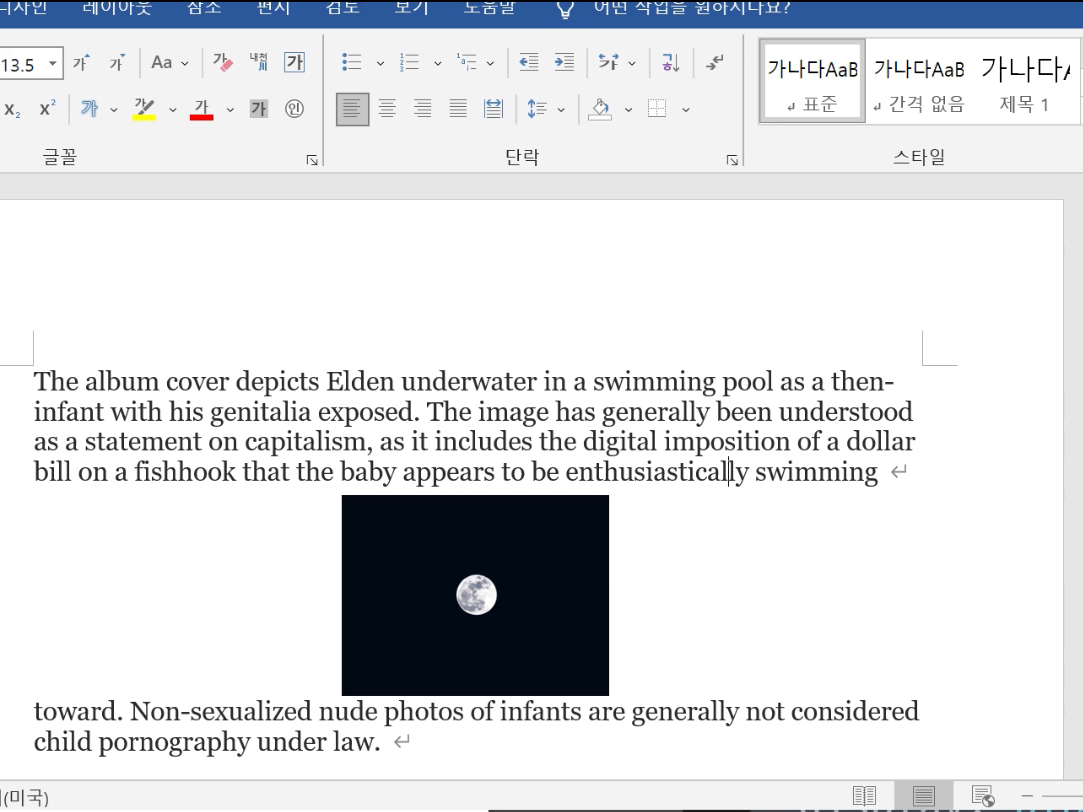Apply multilevel list
This screenshot has width=1083, height=812.
pos(466,63)
